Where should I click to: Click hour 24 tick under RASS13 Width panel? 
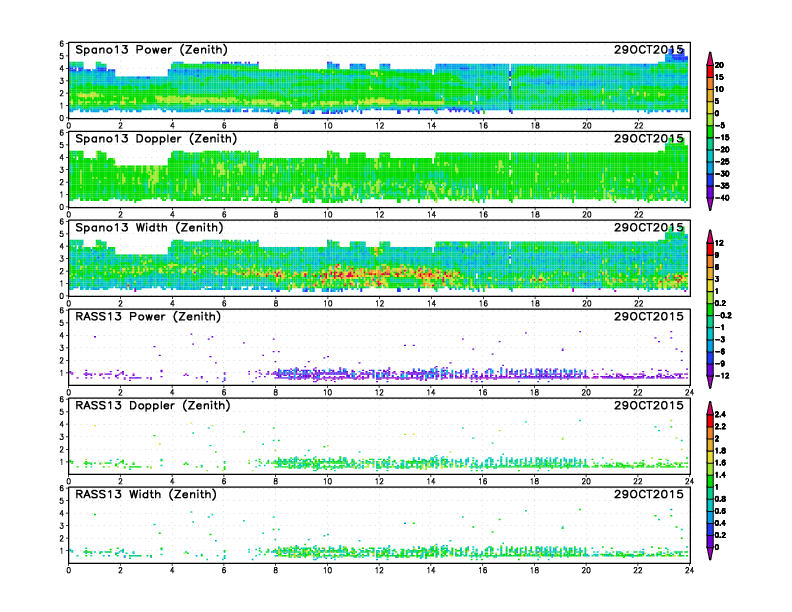(689, 570)
